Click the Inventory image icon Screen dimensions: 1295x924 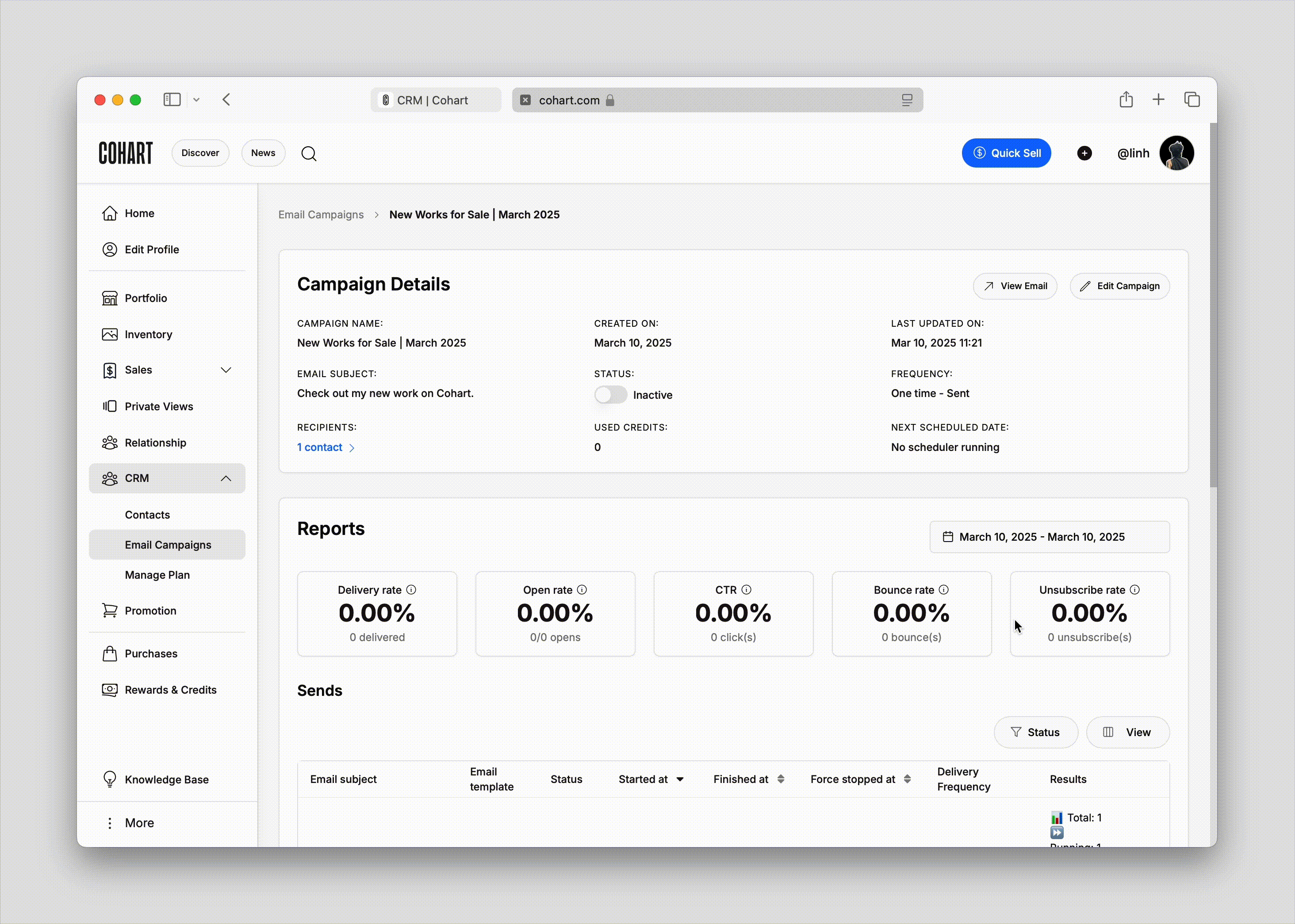(x=110, y=335)
